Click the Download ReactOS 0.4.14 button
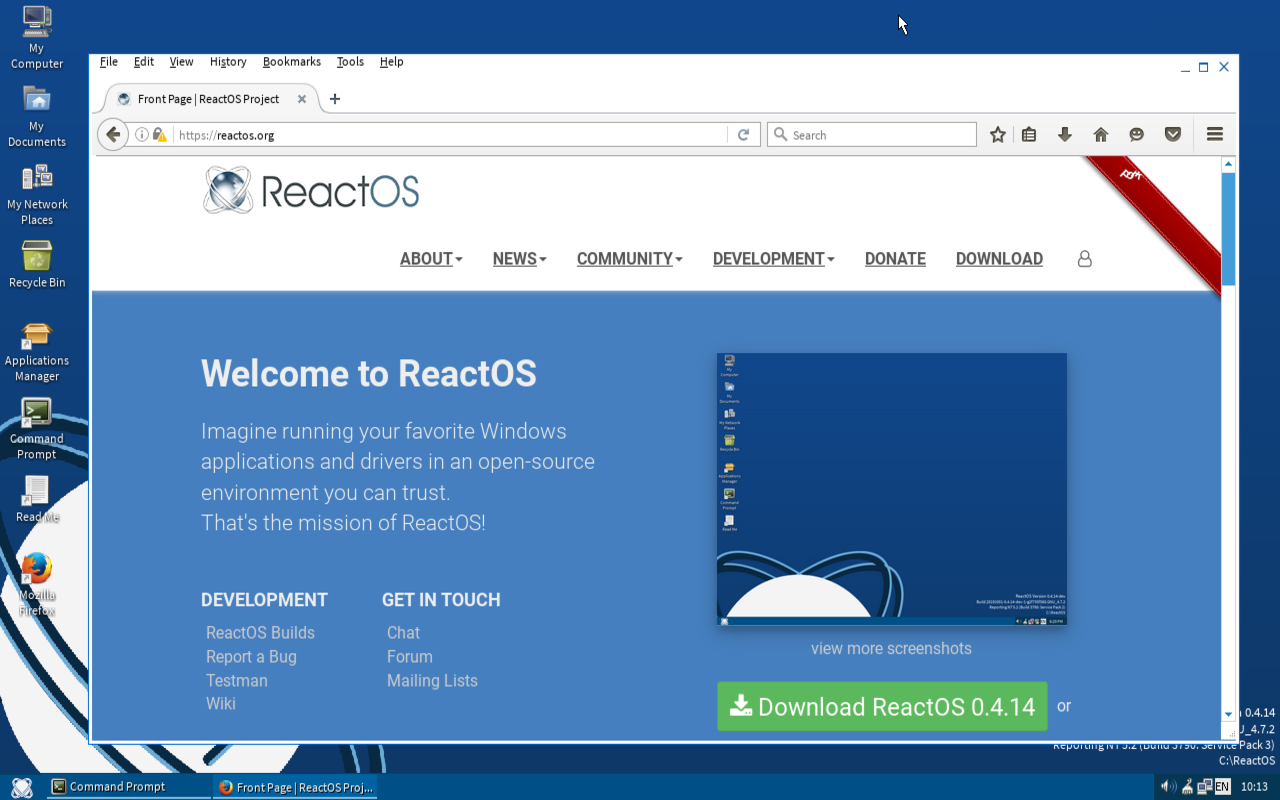Image resolution: width=1280 pixels, height=800 pixels. [x=882, y=706]
